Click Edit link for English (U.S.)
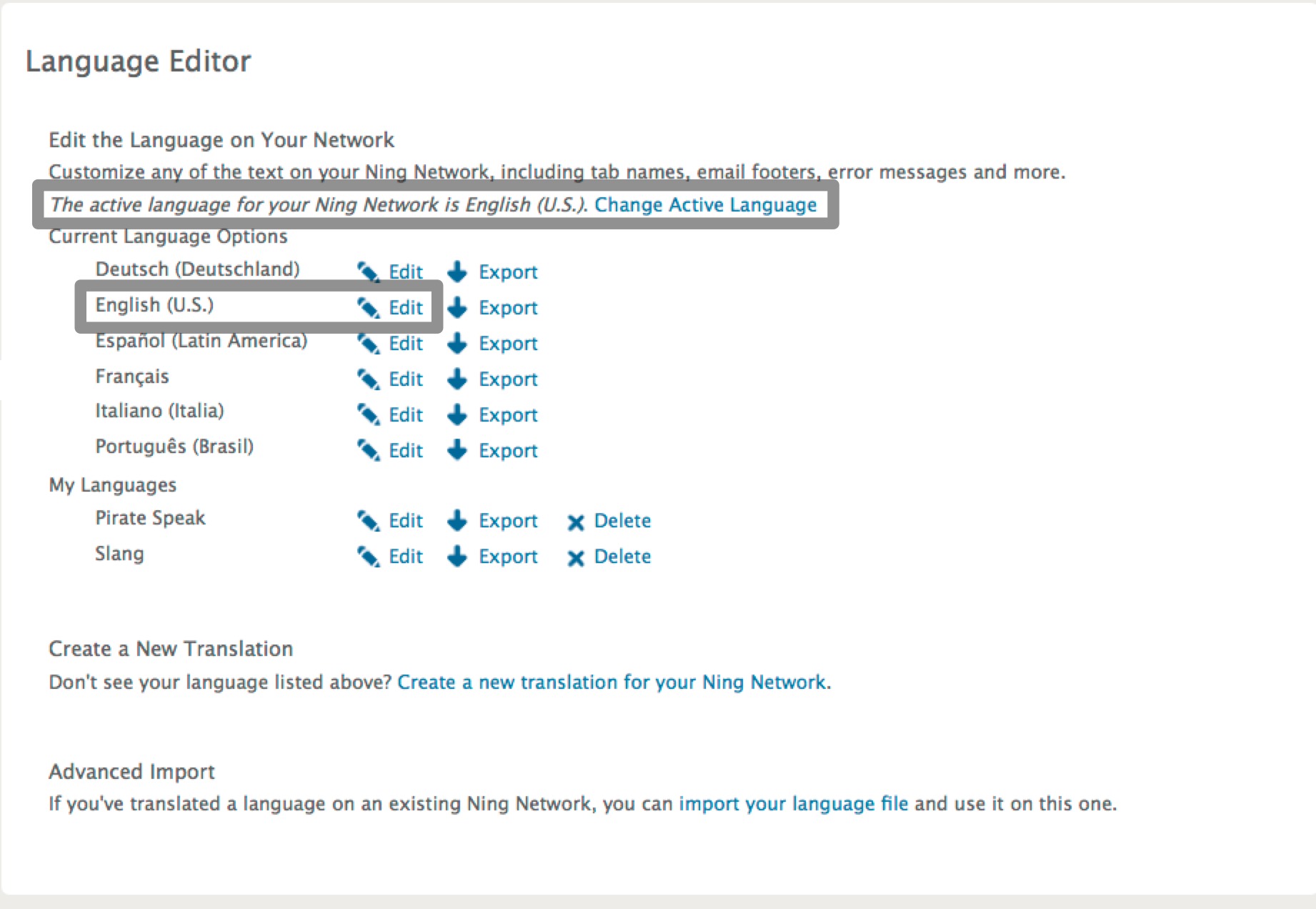1316x909 pixels. (x=406, y=308)
